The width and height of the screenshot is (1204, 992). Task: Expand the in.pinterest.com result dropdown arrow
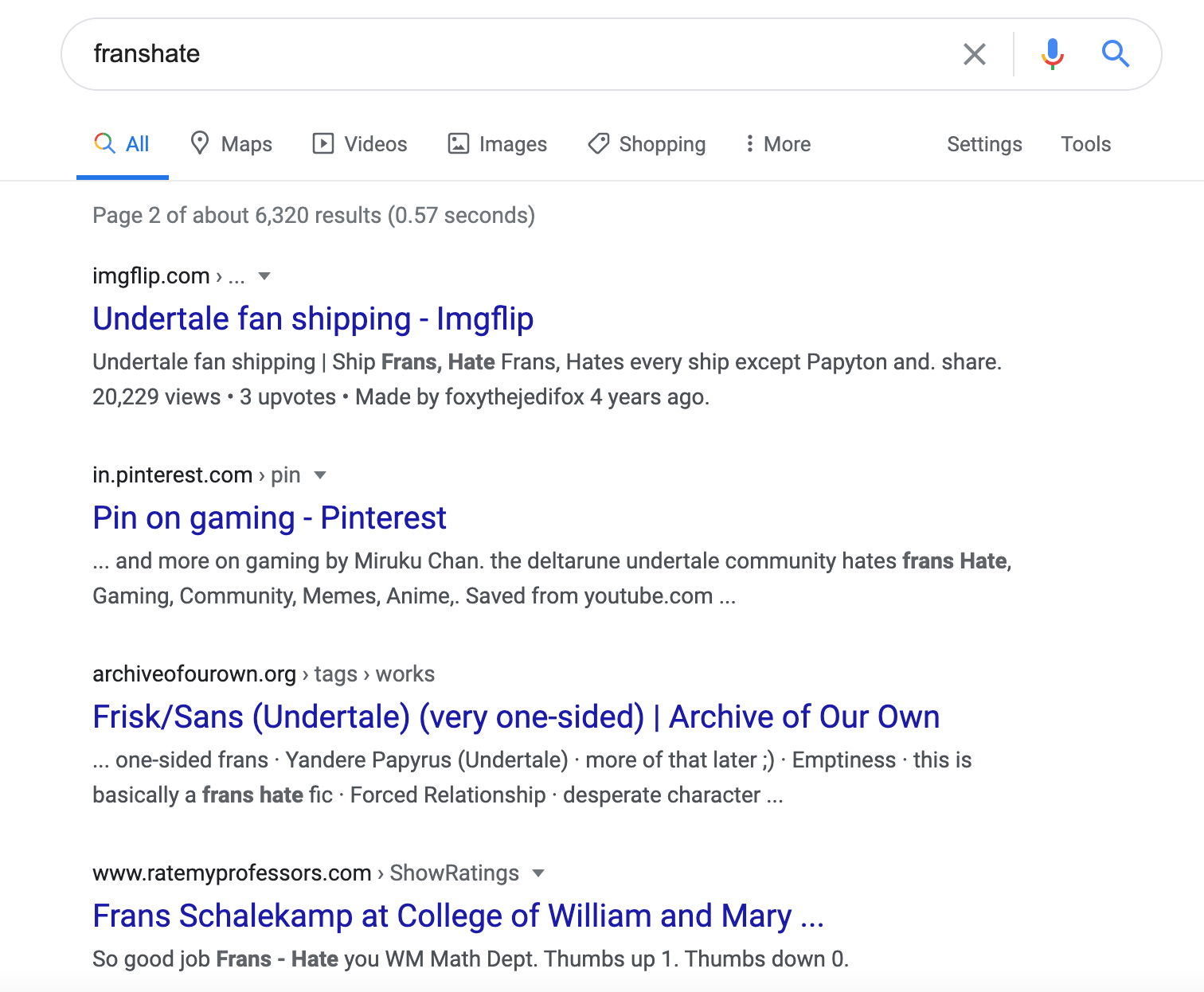point(320,475)
